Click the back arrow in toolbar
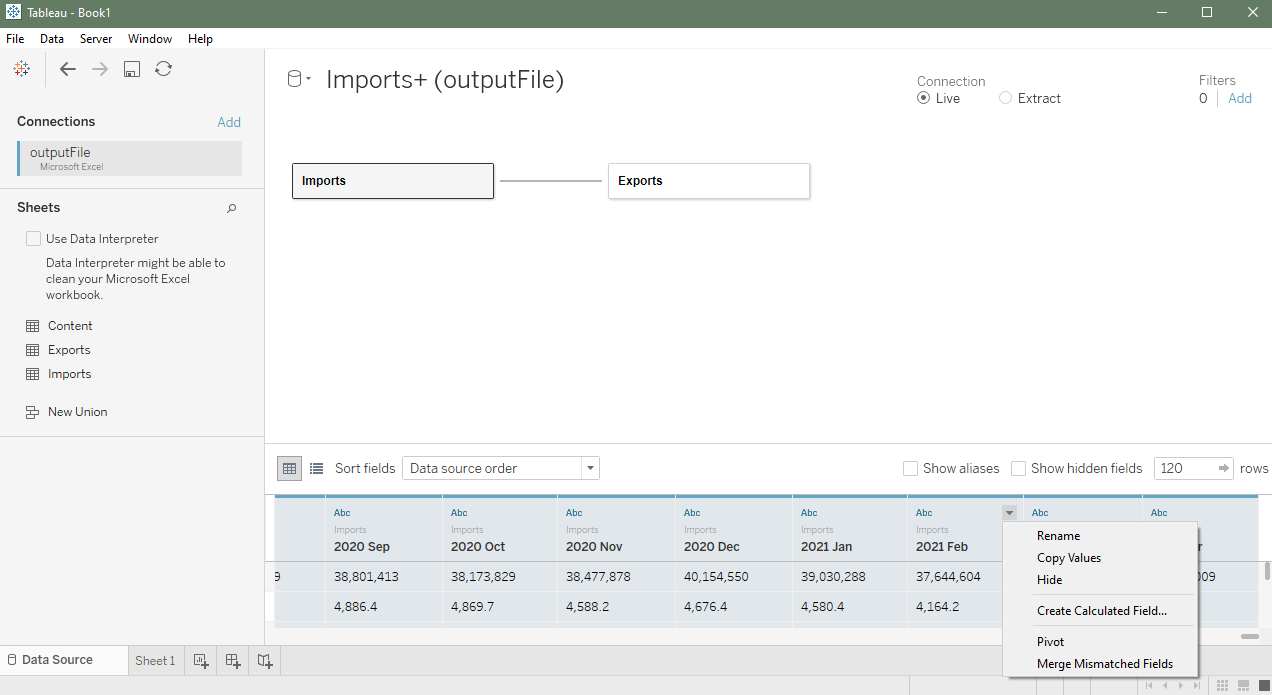This screenshot has width=1272, height=695. [x=67, y=69]
